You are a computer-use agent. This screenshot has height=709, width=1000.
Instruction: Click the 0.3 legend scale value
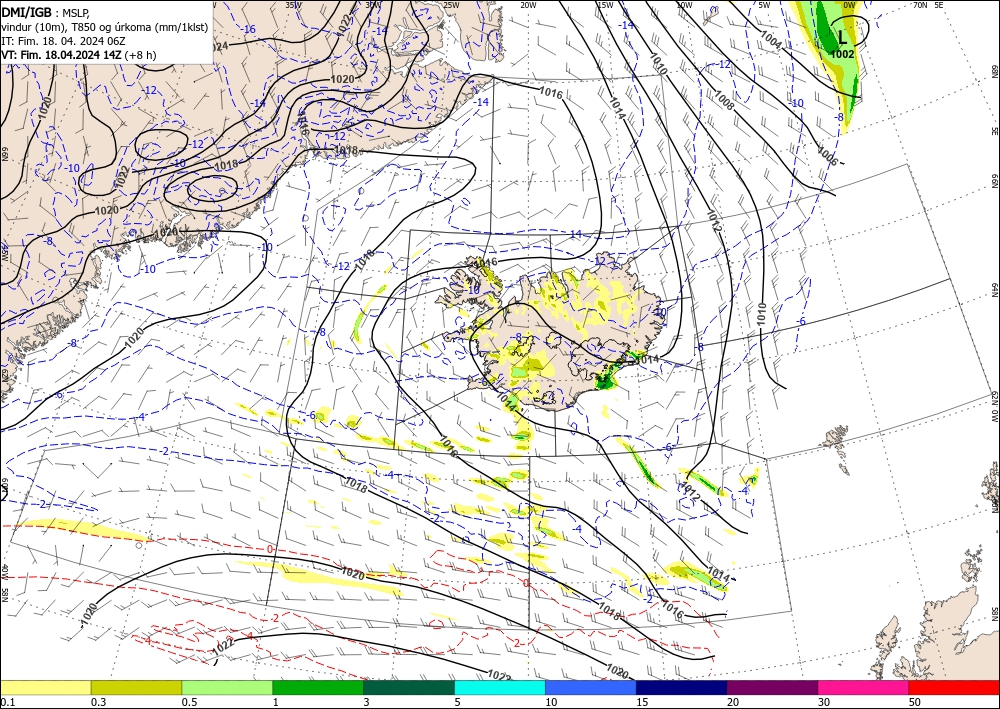coord(98,702)
